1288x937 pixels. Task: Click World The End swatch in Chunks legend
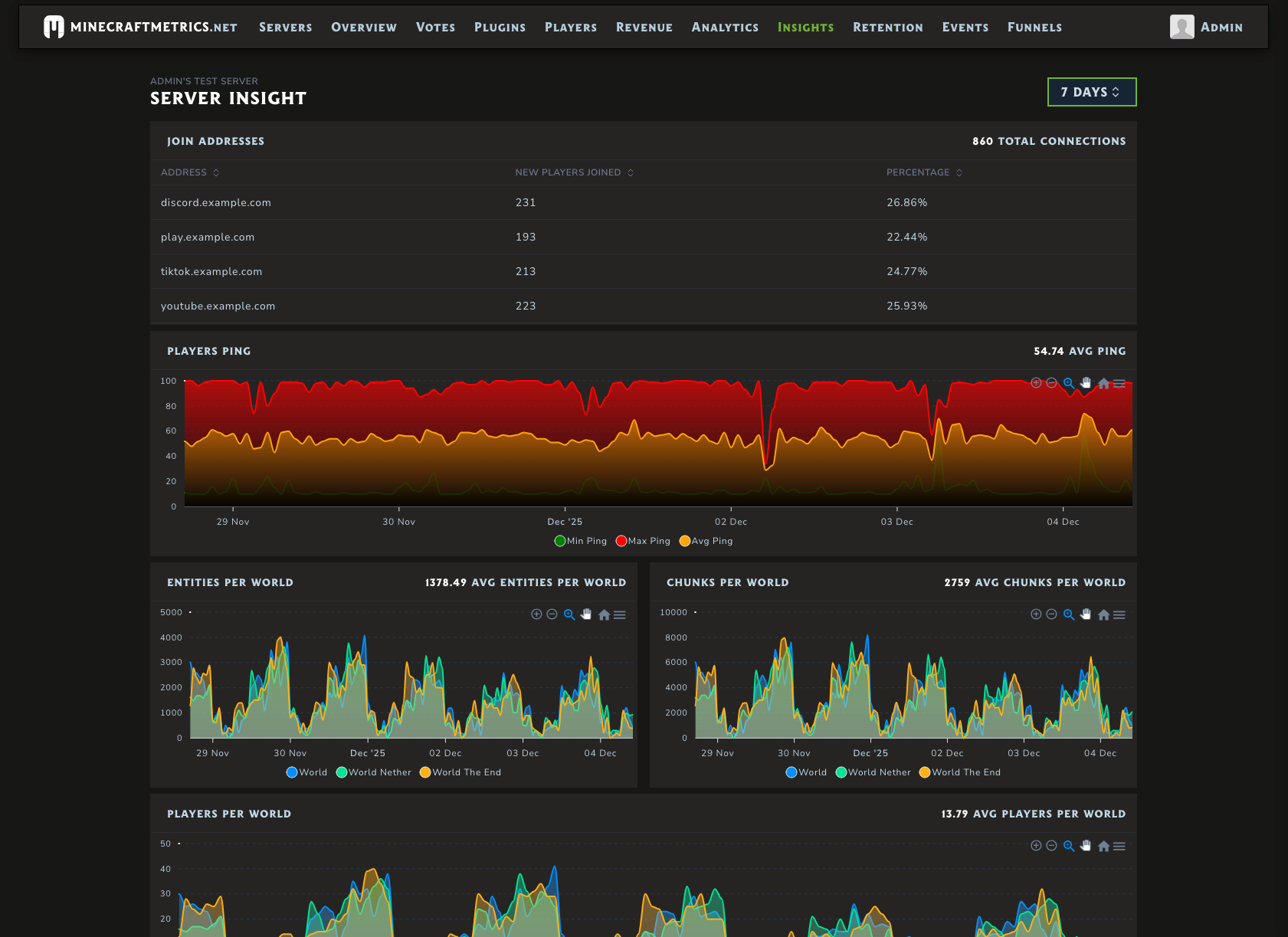click(x=925, y=772)
